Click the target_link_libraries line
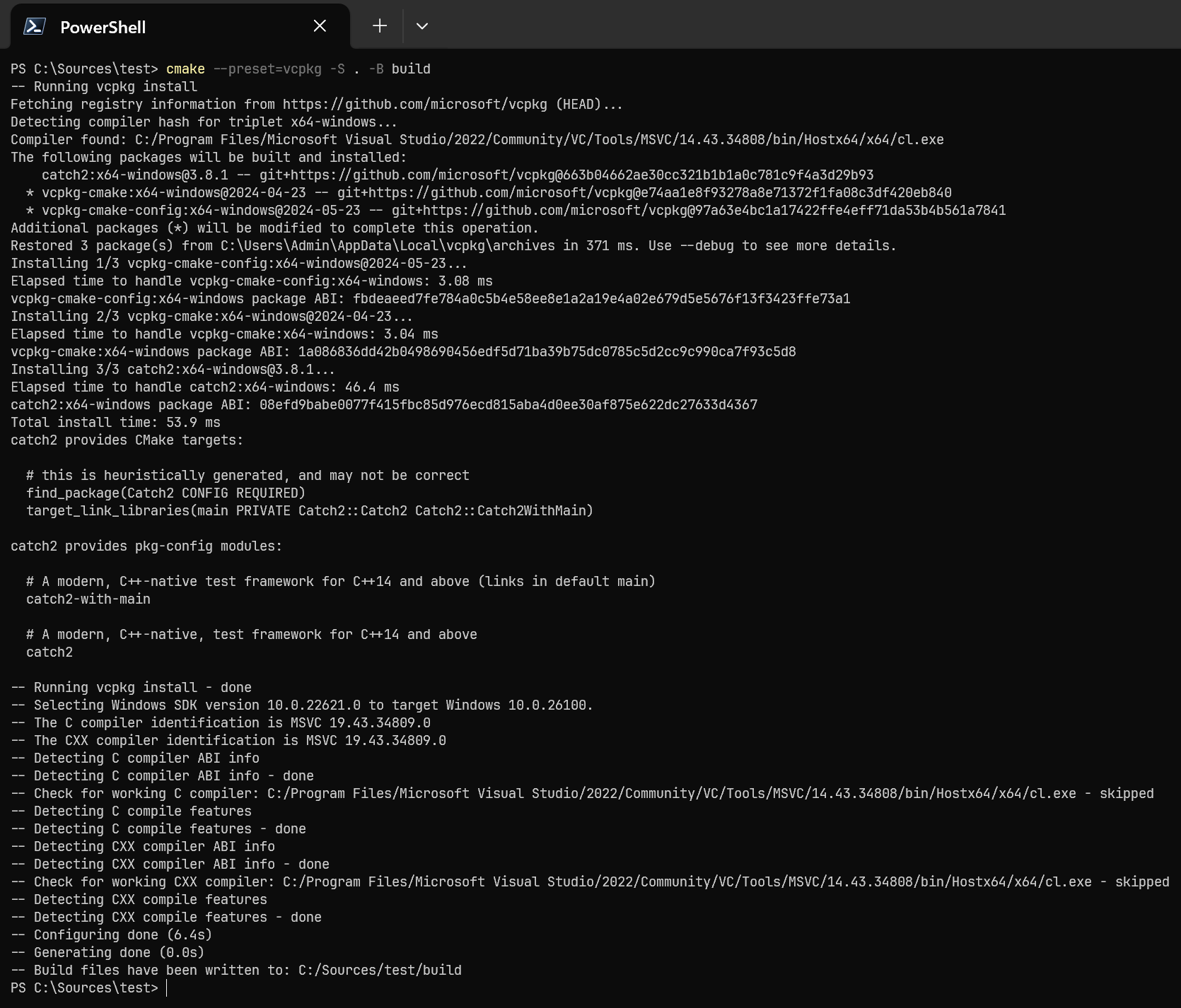 310,511
